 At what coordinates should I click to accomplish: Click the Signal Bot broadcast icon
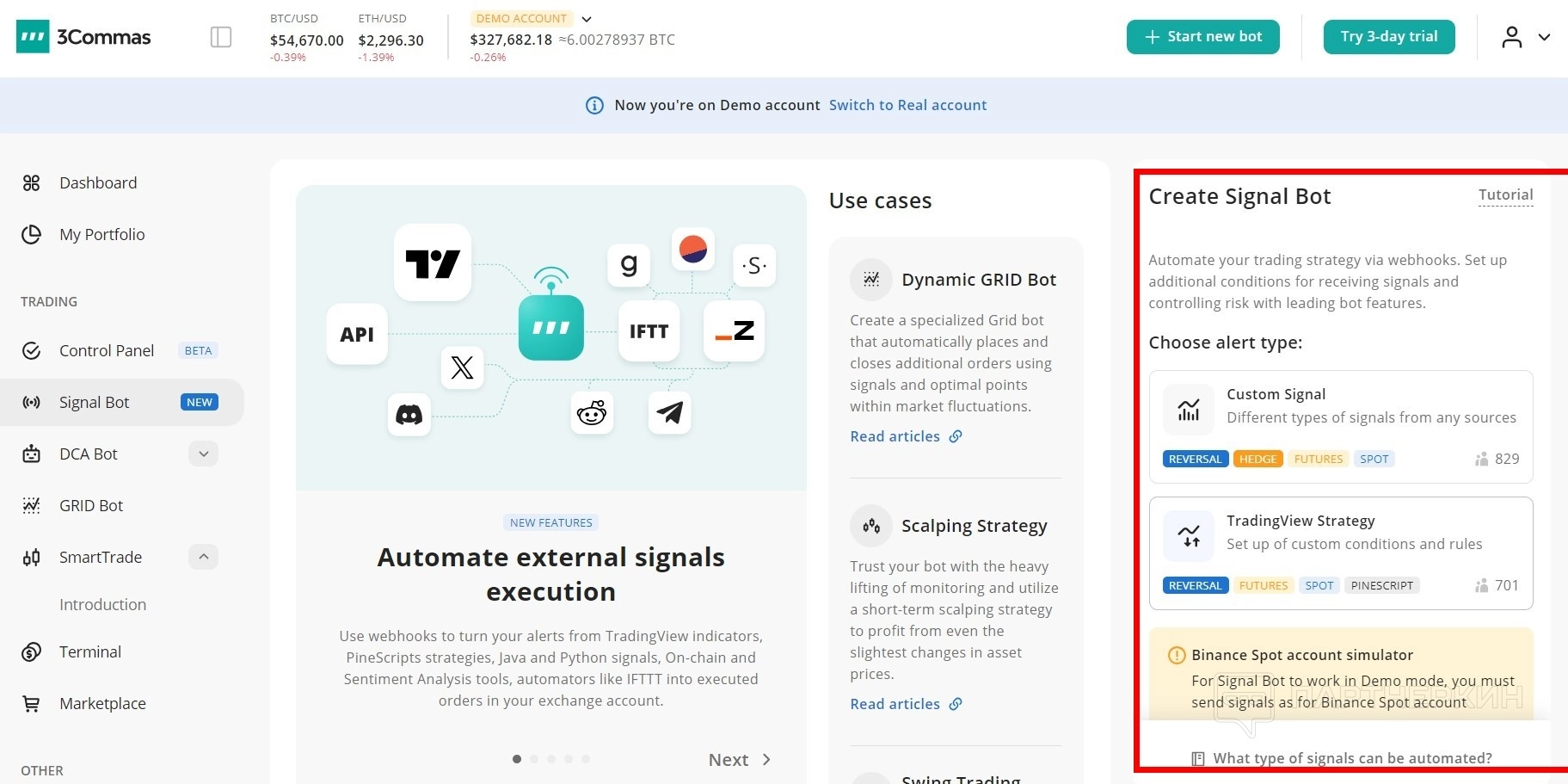(32, 402)
